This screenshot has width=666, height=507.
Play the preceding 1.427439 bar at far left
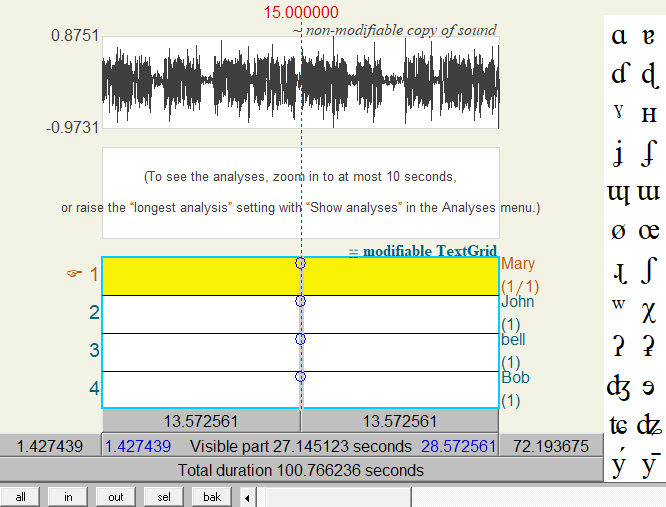click(50, 446)
